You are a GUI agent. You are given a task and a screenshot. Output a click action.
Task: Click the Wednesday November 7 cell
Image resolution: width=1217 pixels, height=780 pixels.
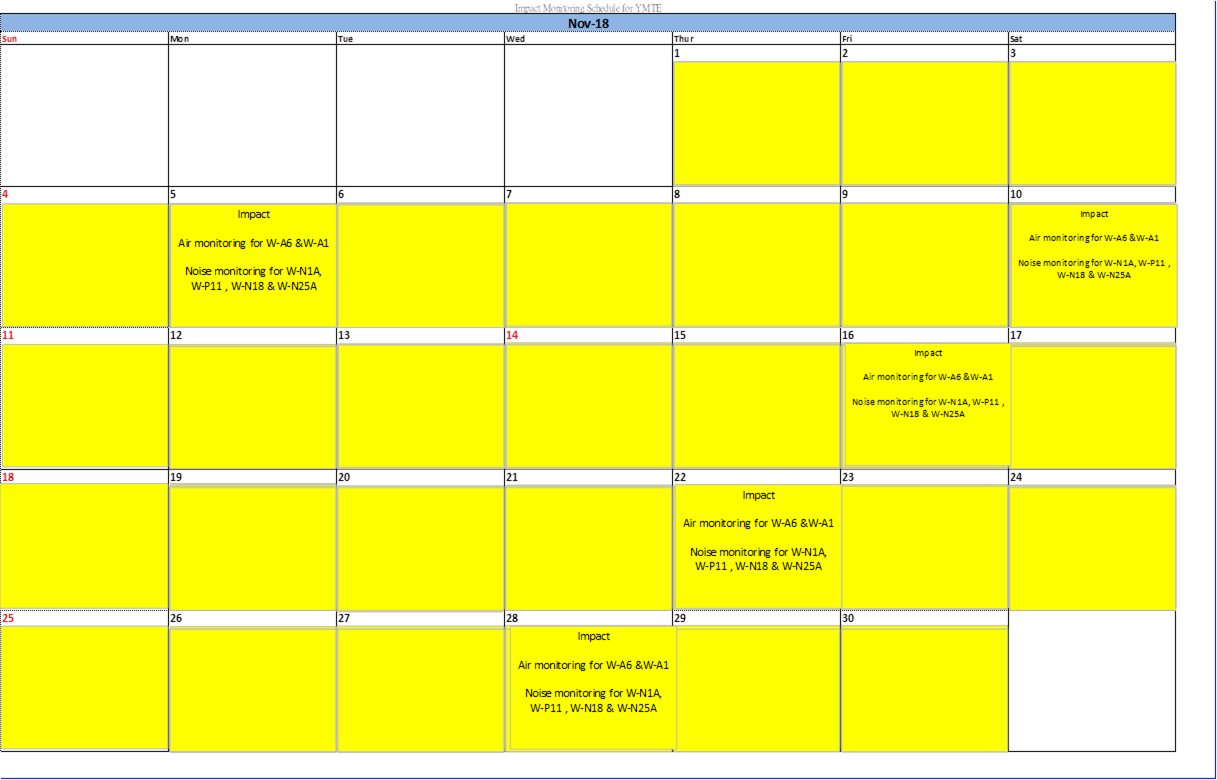[x=588, y=264]
